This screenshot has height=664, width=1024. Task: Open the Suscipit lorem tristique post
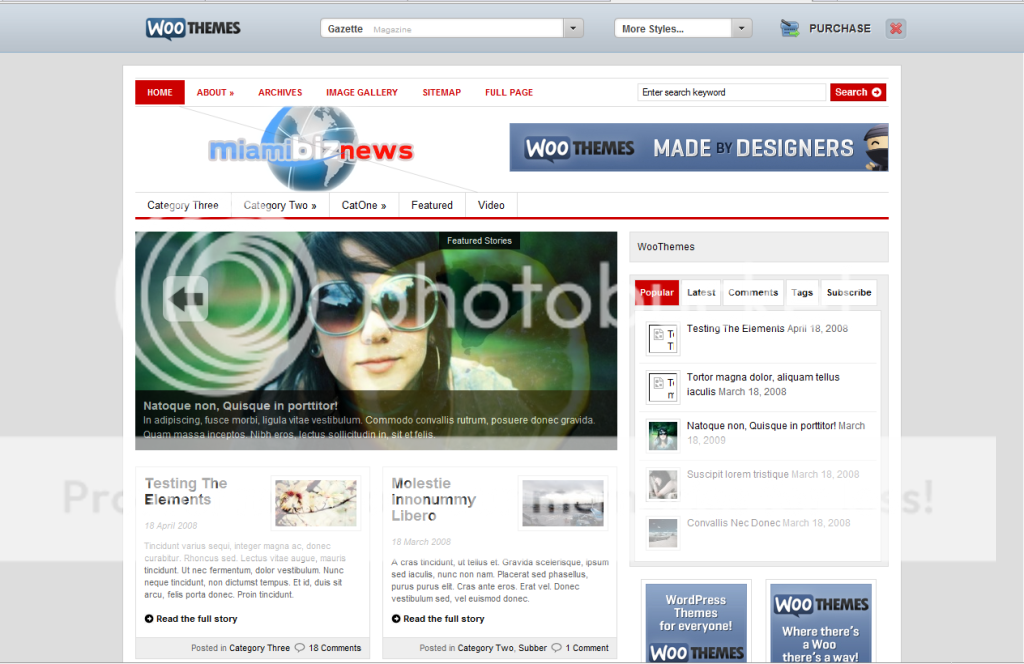tap(737, 474)
